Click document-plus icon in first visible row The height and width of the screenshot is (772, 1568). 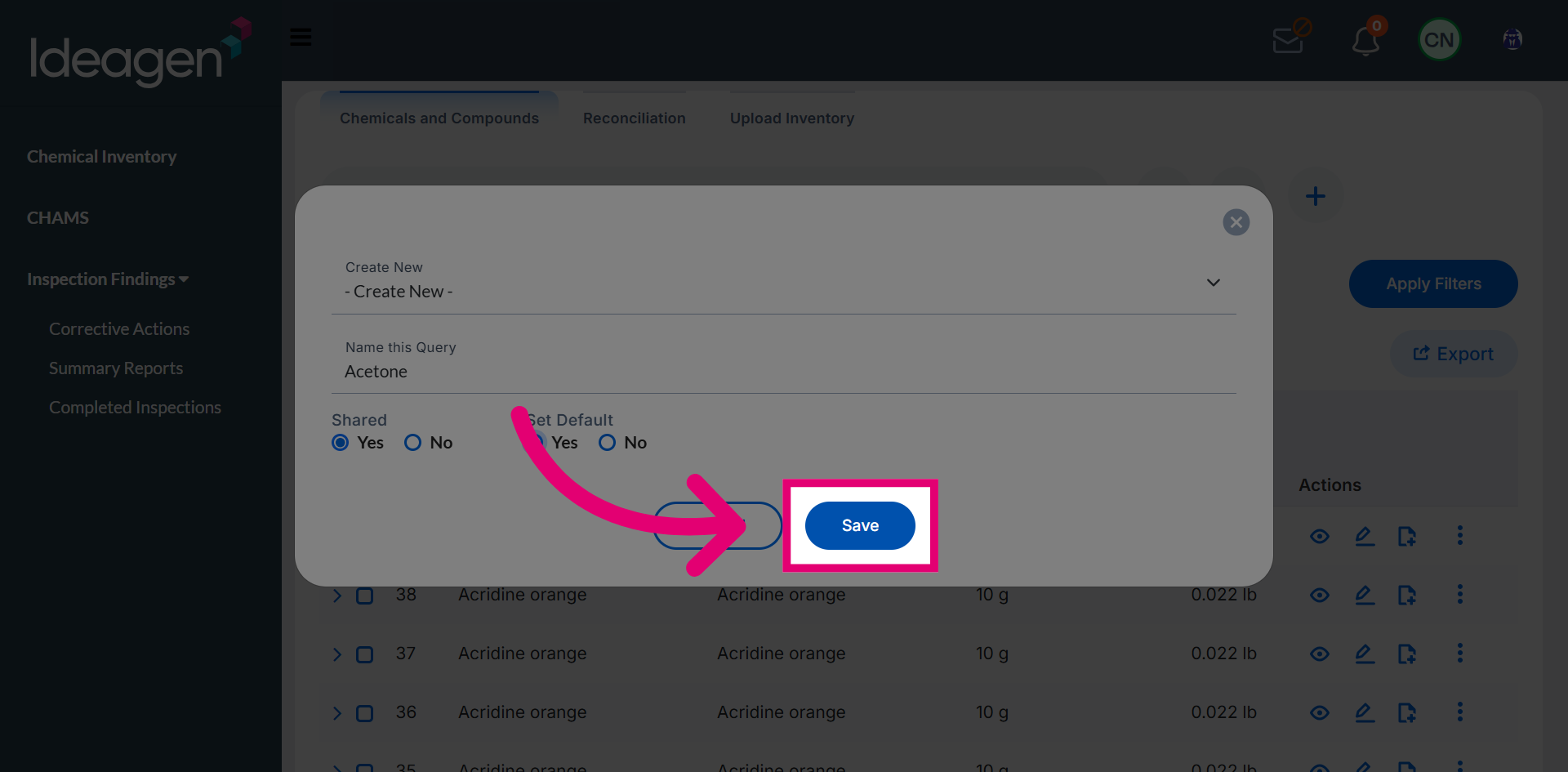tap(1406, 537)
